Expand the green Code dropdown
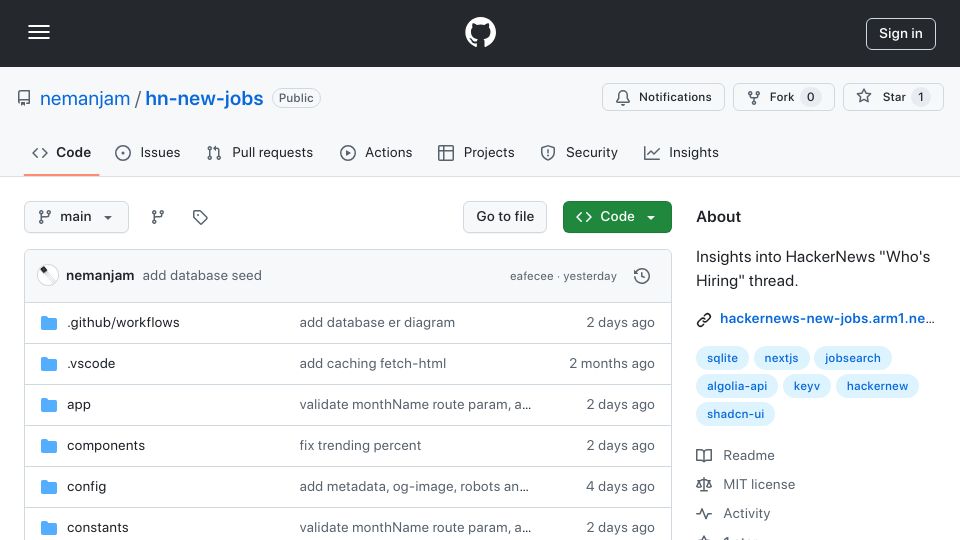The width and height of the screenshot is (960, 540). 617,217
